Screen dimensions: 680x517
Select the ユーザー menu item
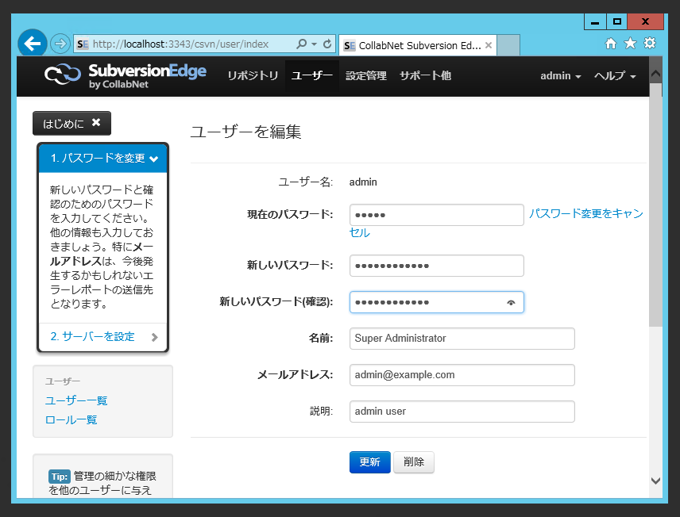click(x=312, y=75)
